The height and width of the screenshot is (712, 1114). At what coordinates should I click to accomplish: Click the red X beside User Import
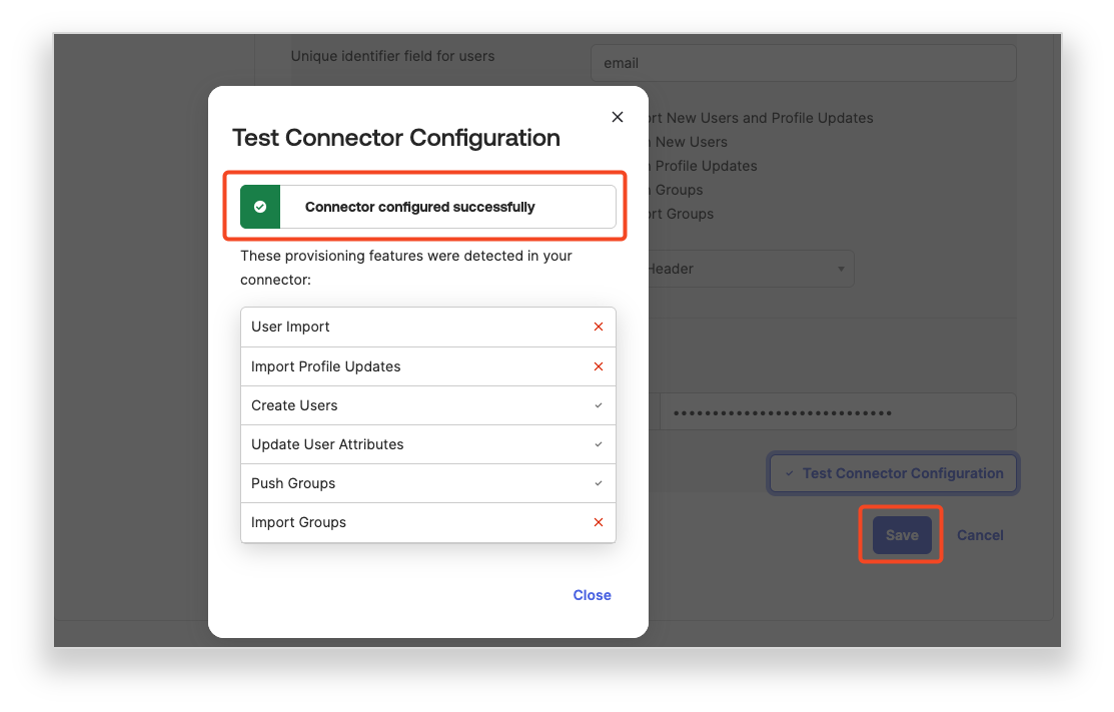click(598, 327)
